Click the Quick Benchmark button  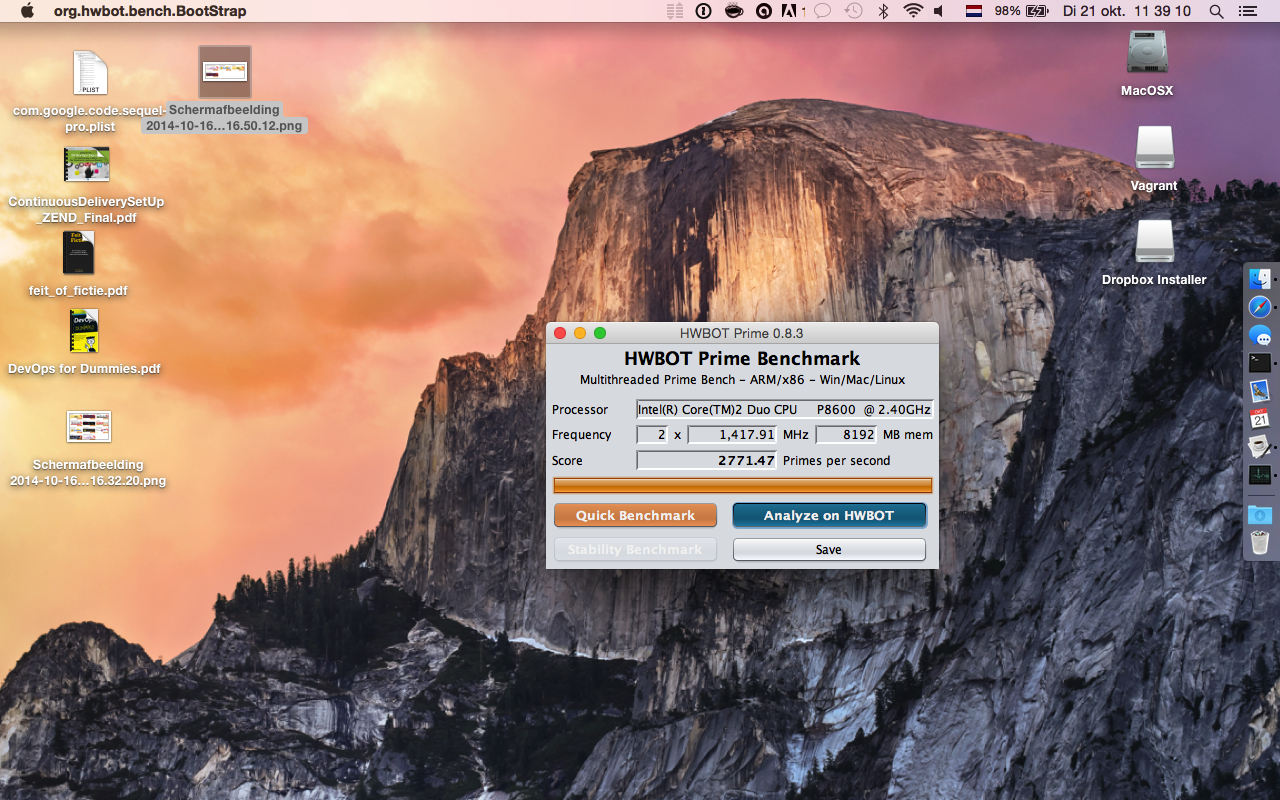click(635, 515)
